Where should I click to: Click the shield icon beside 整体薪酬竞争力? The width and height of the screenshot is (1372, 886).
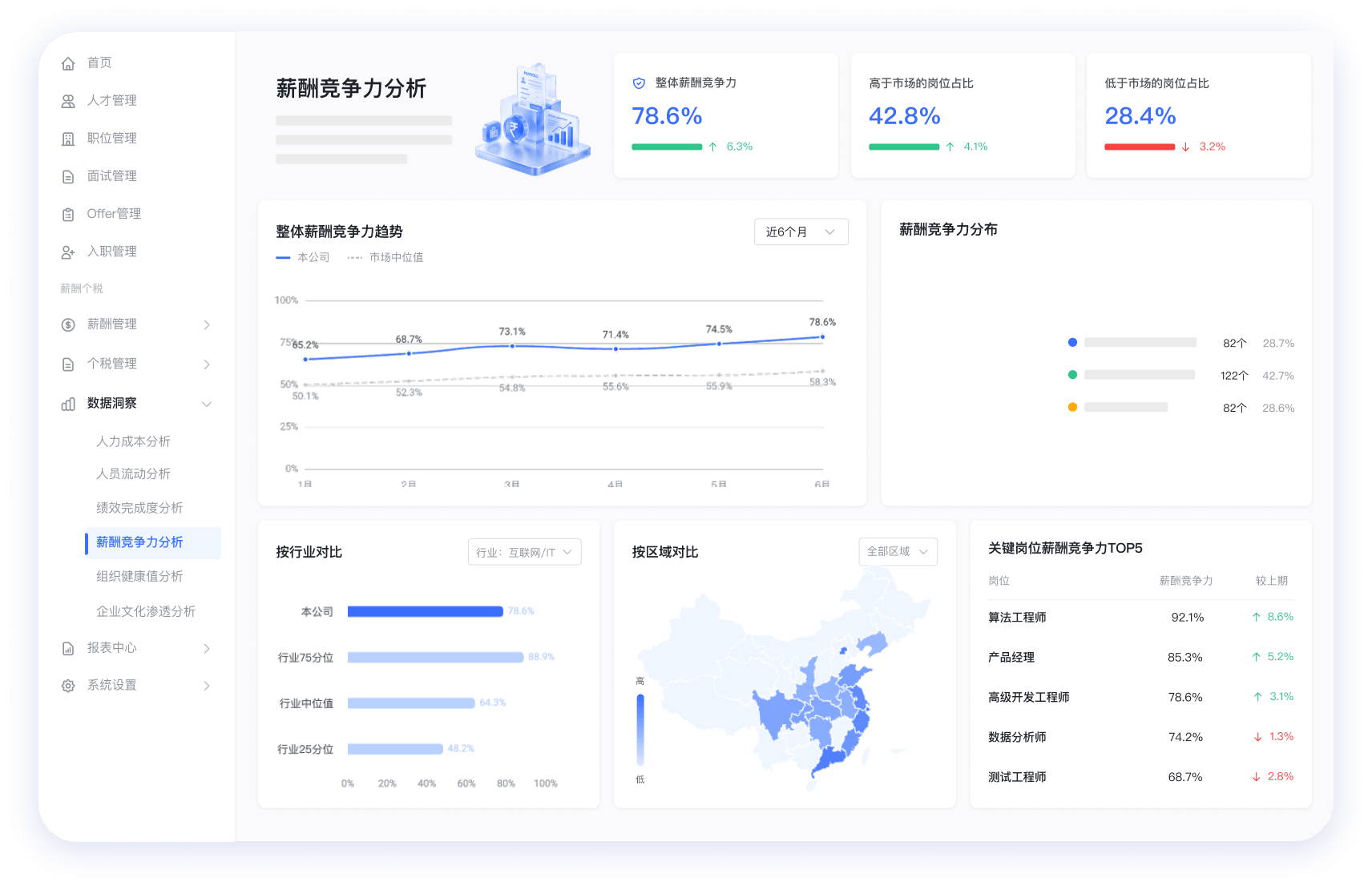[x=639, y=83]
